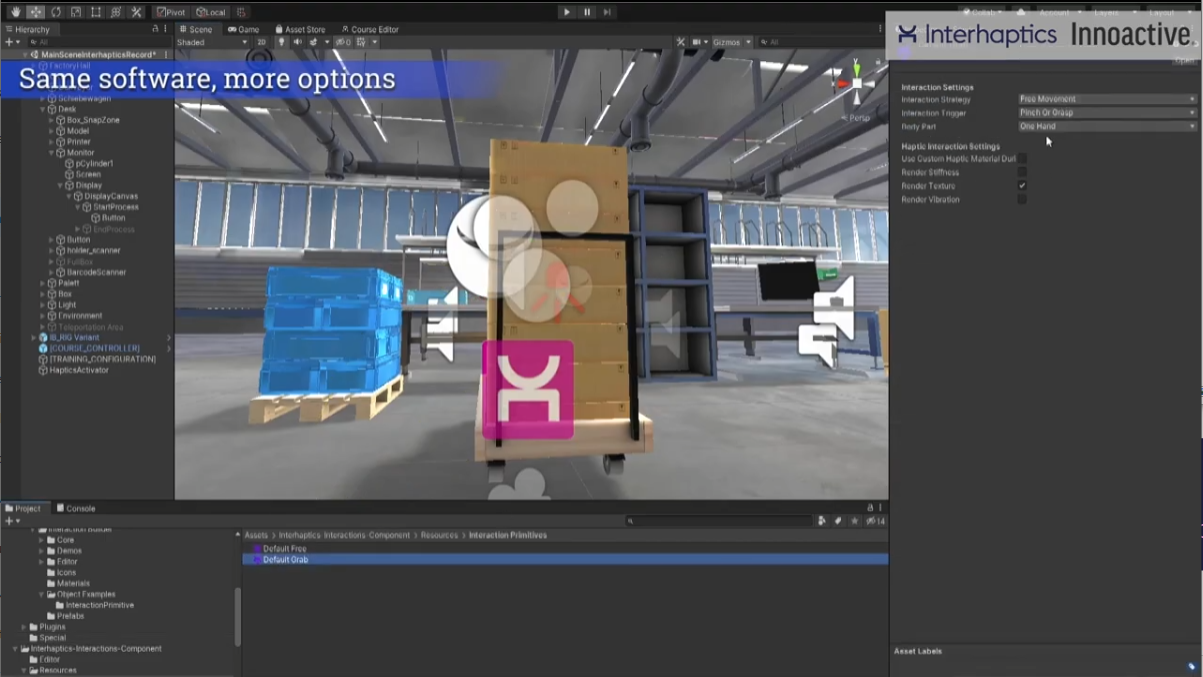Click the Project search field
The height and width of the screenshot is (677, 1203).
tap(718, 521)
